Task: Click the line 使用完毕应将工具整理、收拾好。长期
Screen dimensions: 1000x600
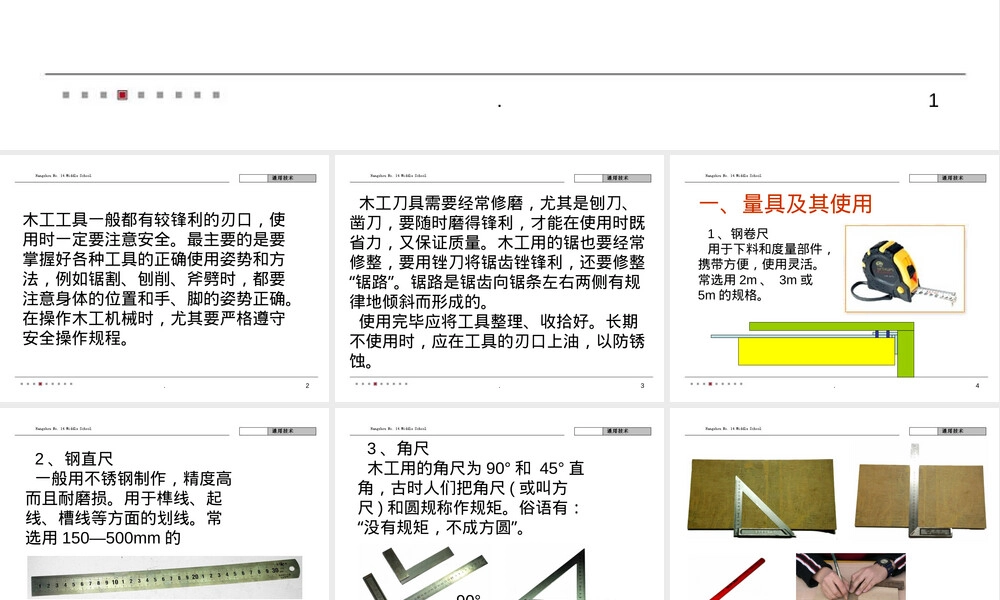Action: [x=498, y=322]
